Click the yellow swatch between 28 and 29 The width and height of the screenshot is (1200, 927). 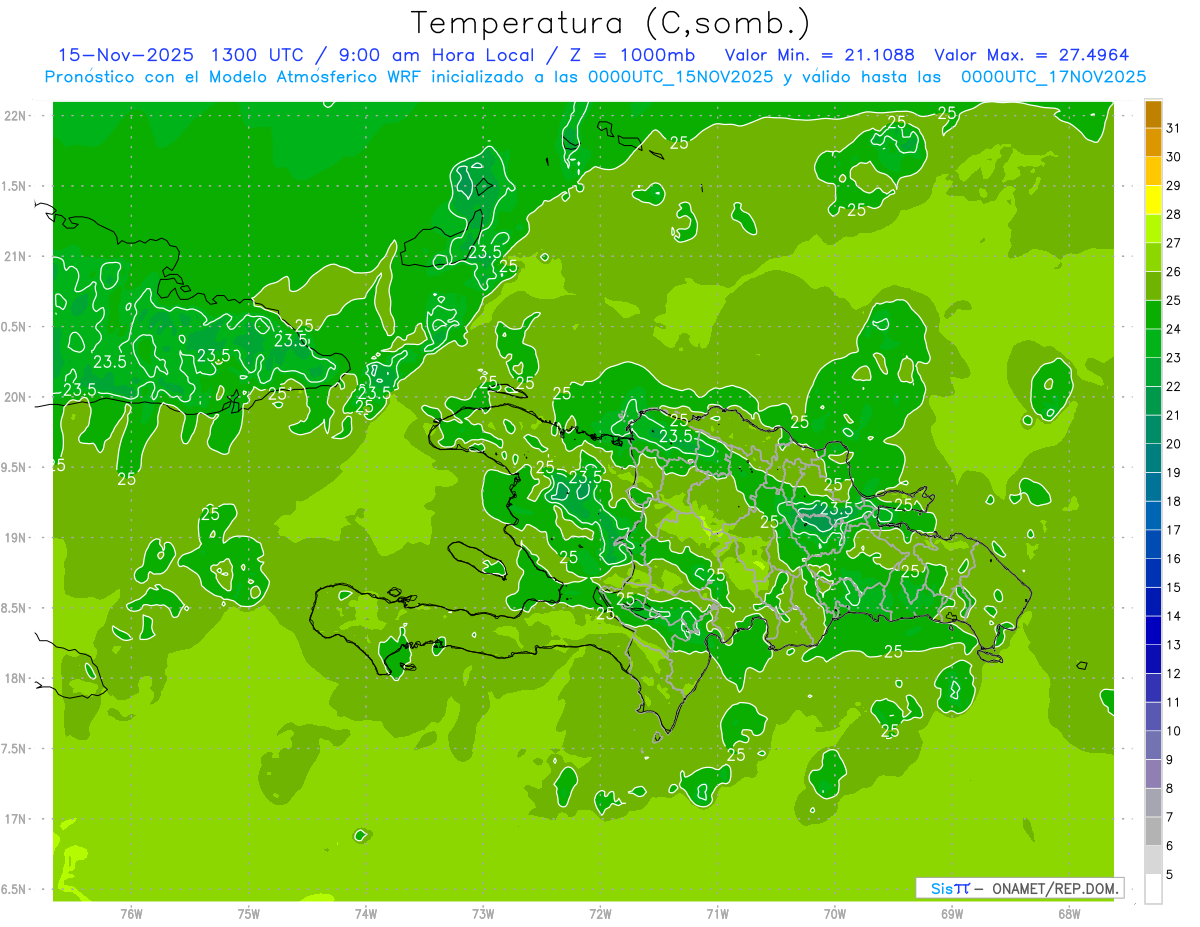[1153, 200]
